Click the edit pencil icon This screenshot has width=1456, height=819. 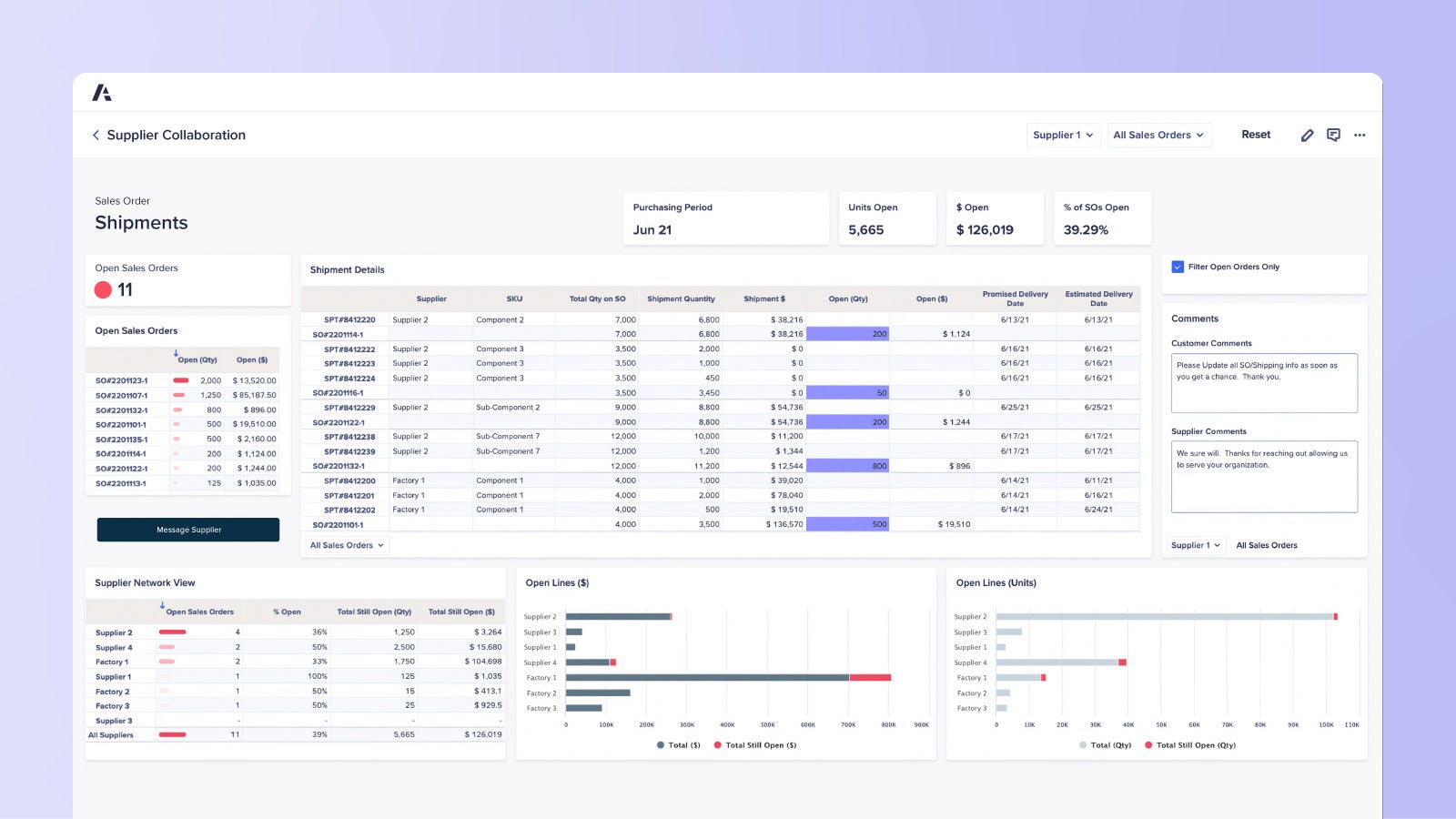coord(1308,135)
